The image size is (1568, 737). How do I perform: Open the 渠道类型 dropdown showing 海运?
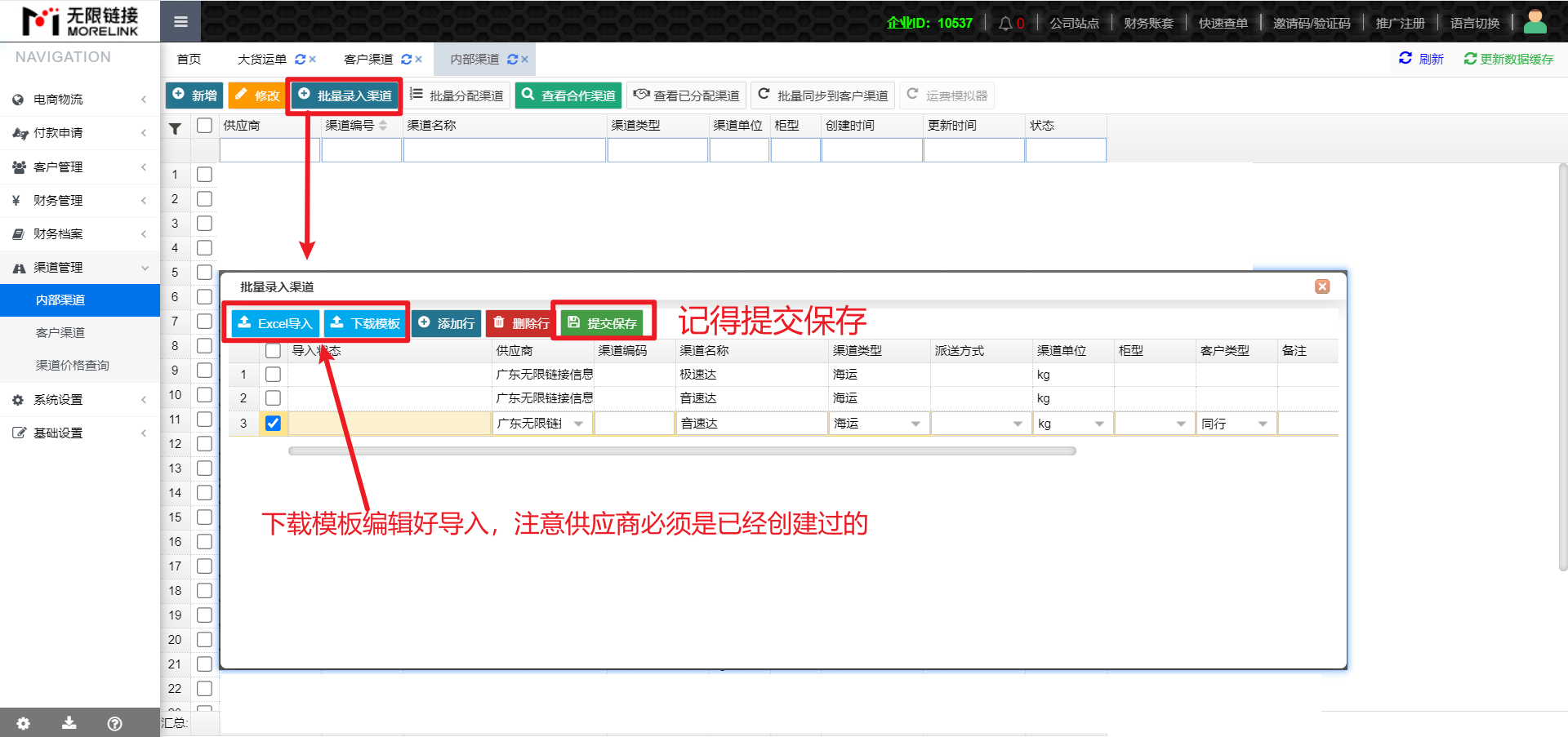(915, 424)
